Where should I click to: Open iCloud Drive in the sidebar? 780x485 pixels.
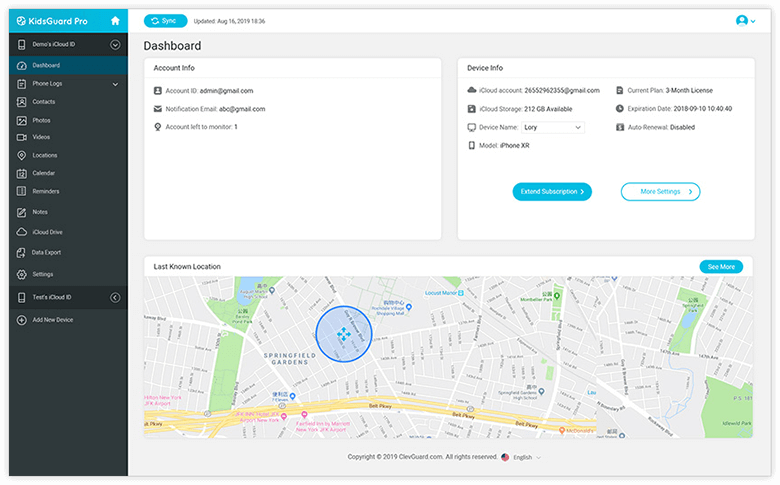point(68,232)
